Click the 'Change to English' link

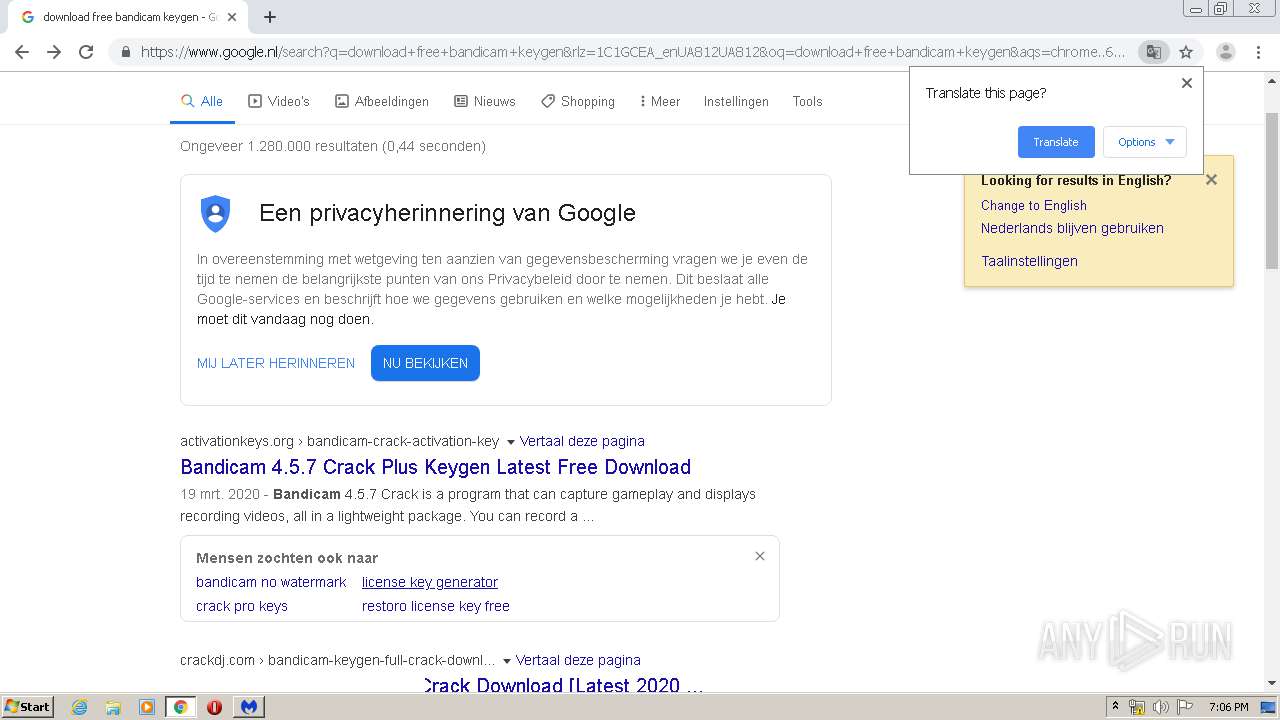(x=1034, y=205)
